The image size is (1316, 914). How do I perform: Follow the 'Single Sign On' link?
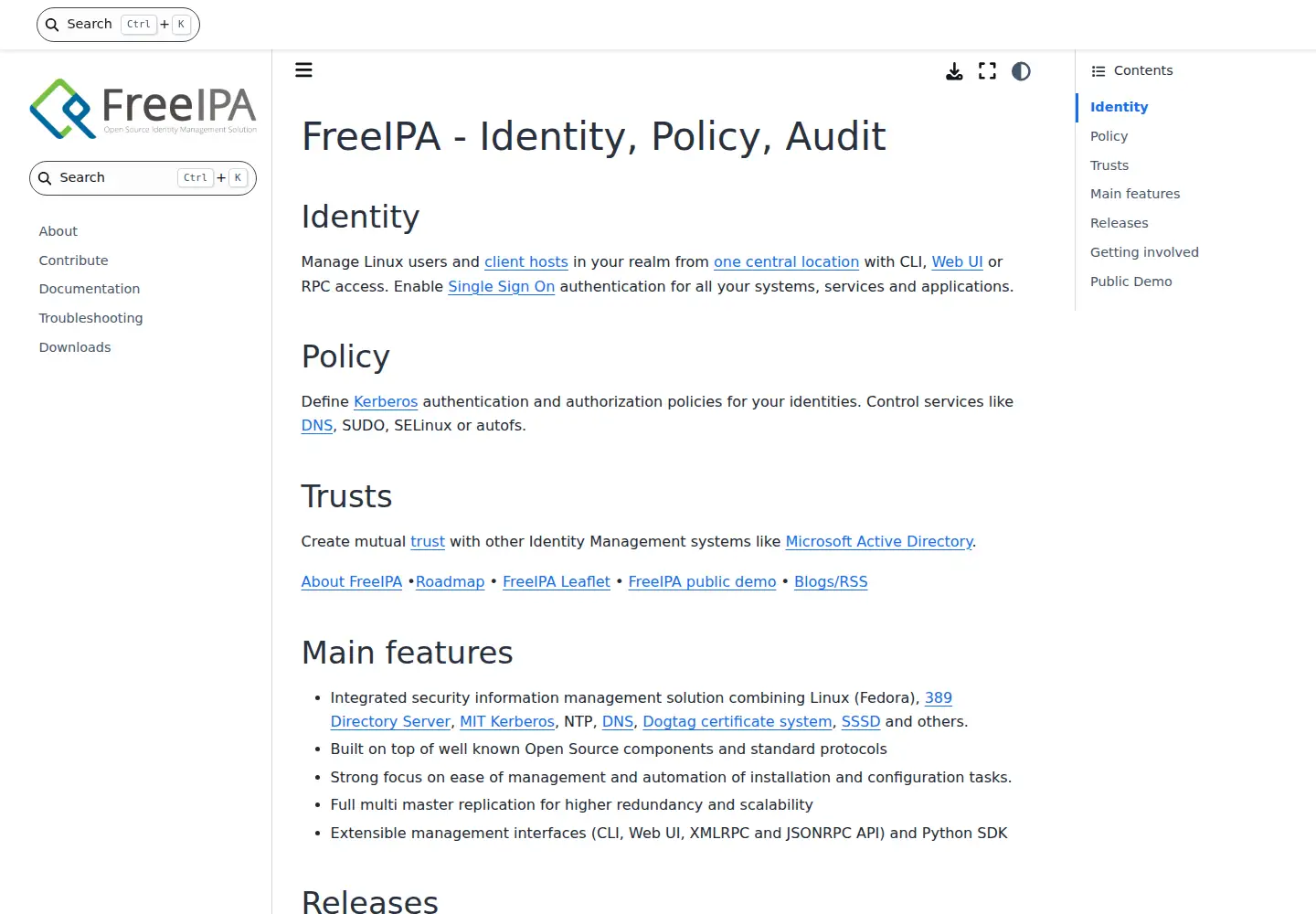click(x=502, y=287)
